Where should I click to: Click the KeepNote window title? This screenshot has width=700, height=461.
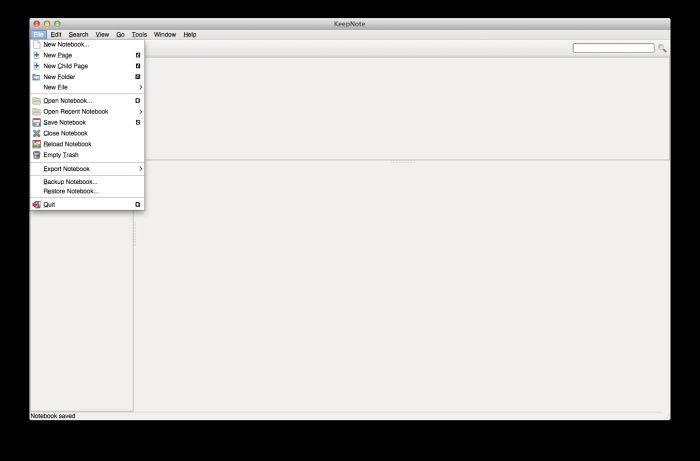[350, 24]
